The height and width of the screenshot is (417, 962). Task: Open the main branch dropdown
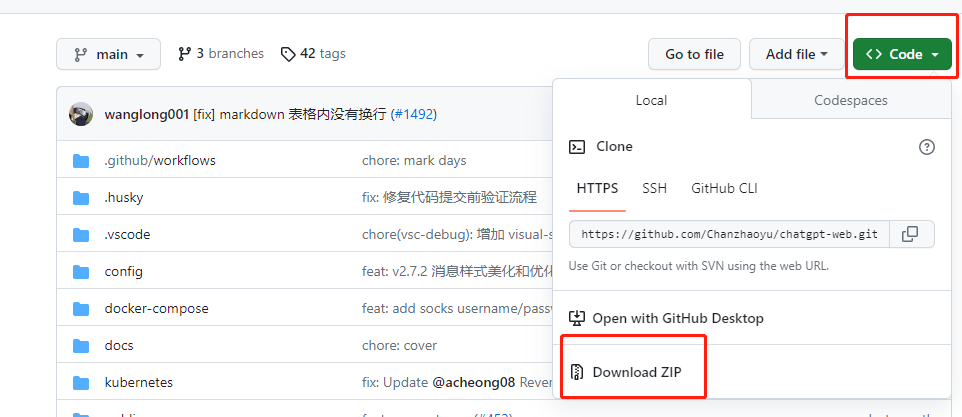[x=109, y=55]
